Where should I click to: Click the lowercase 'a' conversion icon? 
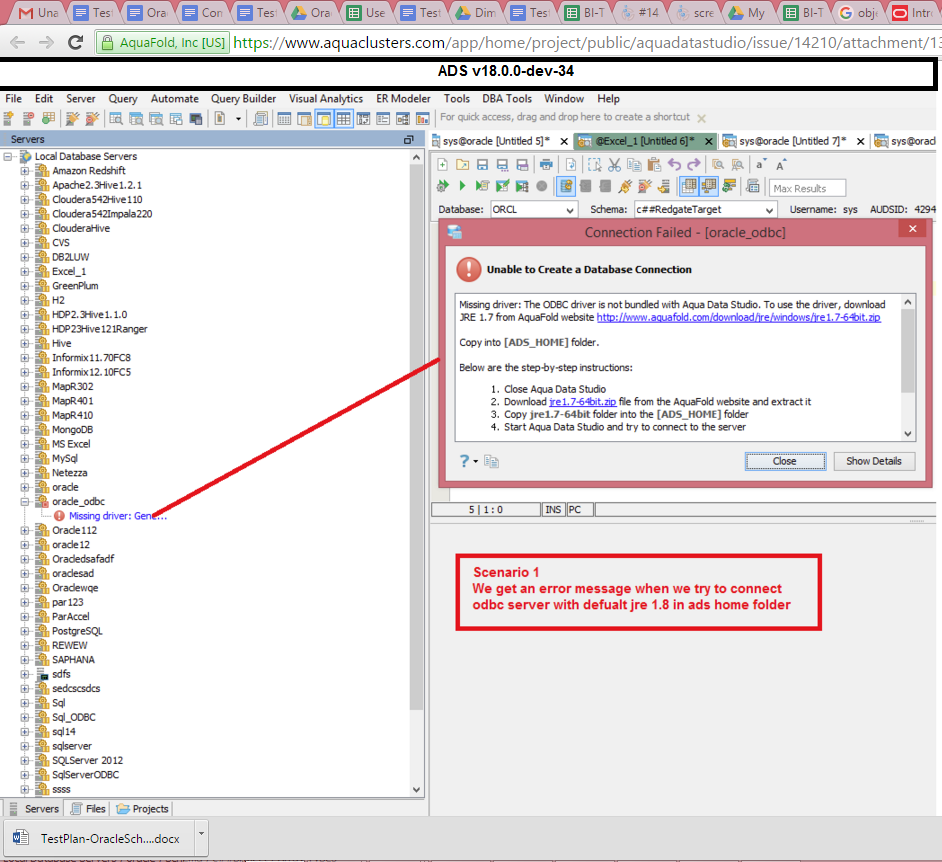(761, 165)
